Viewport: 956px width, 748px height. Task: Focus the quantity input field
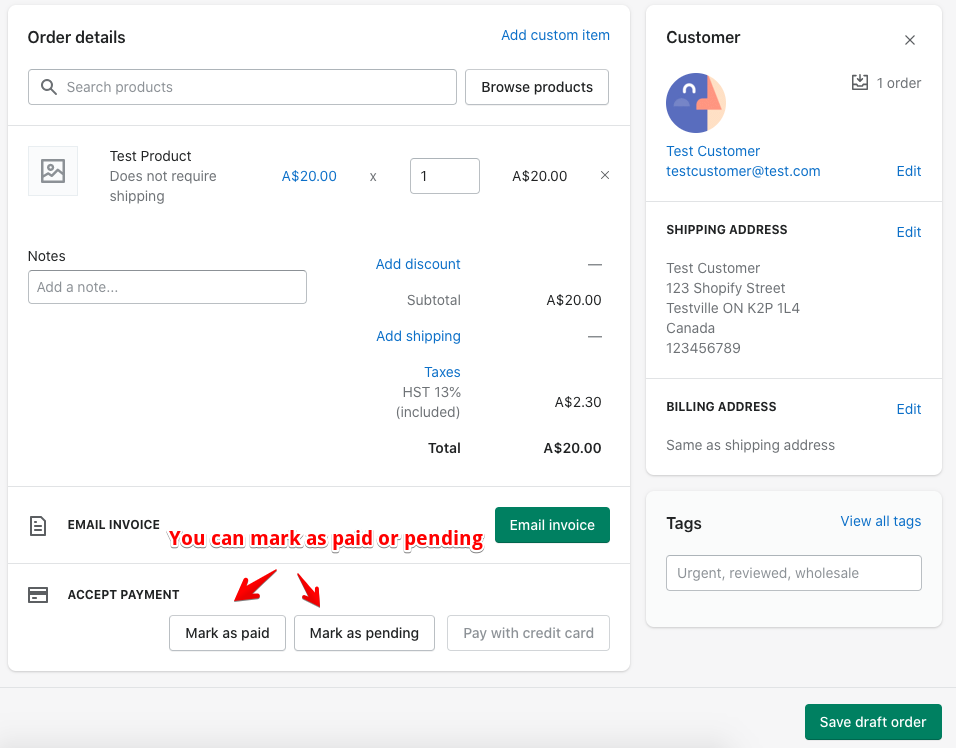click(444, 176)
